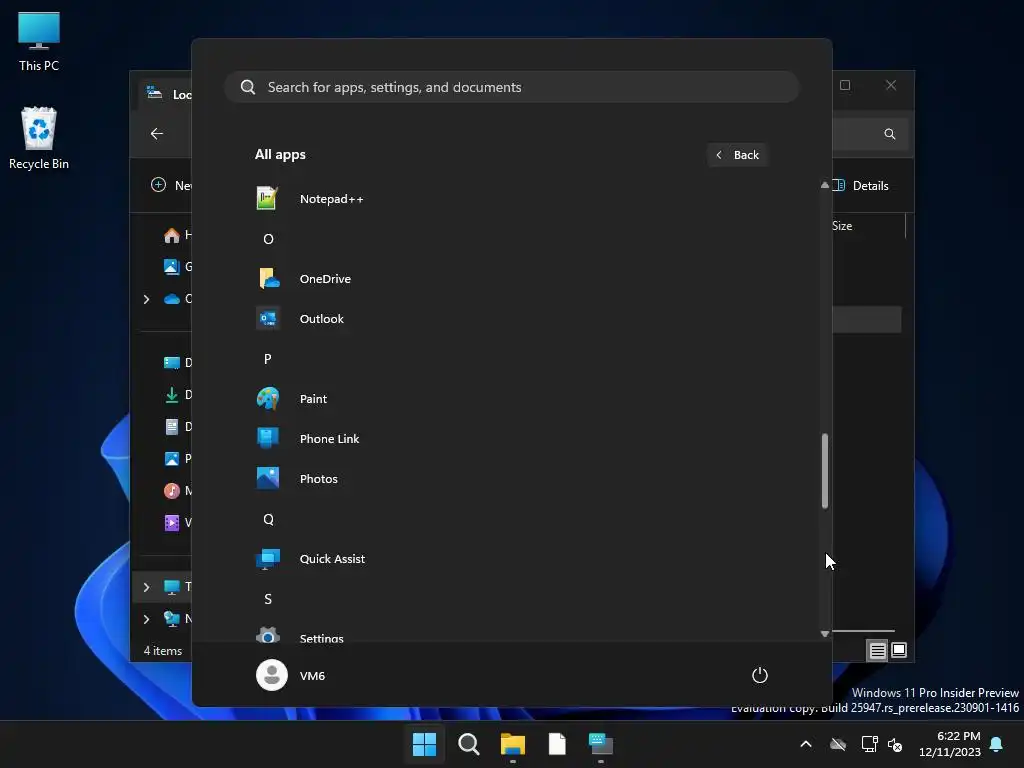
Task: Switch Explorer to large thumbnails view
Action: click(x=899, y=650)
